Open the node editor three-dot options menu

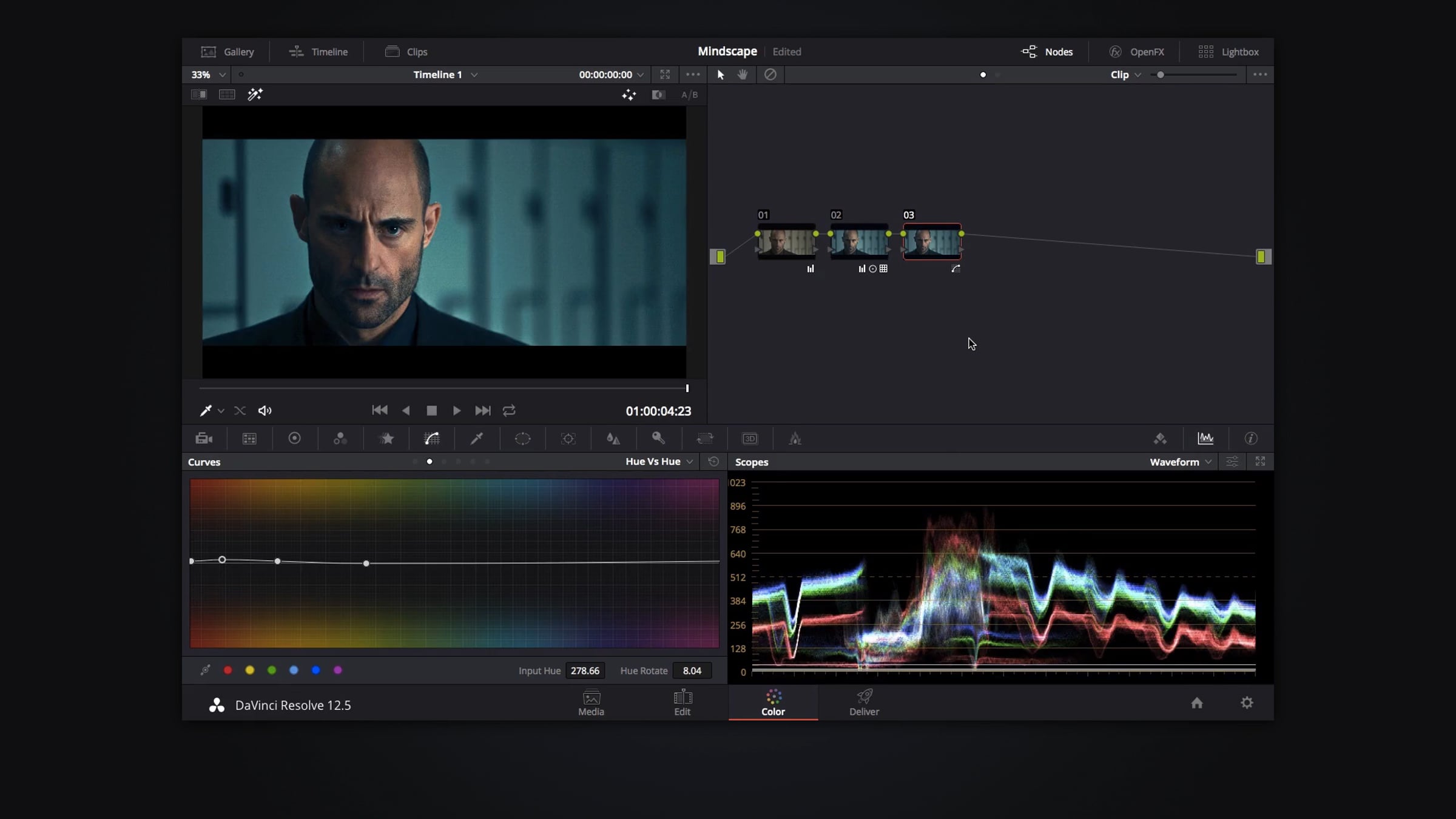(x=1260, y=75)
